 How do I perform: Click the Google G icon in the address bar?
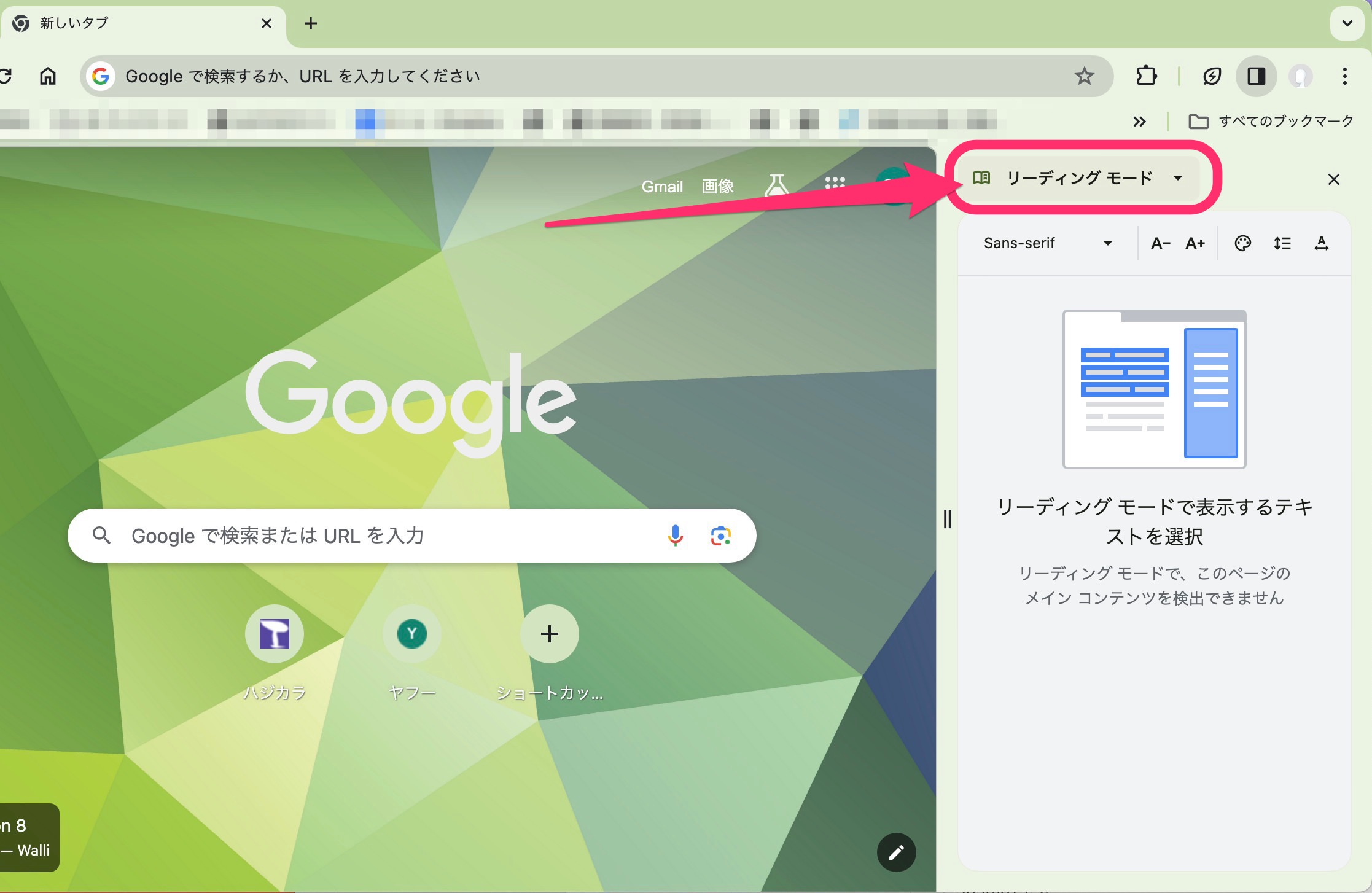101,76
